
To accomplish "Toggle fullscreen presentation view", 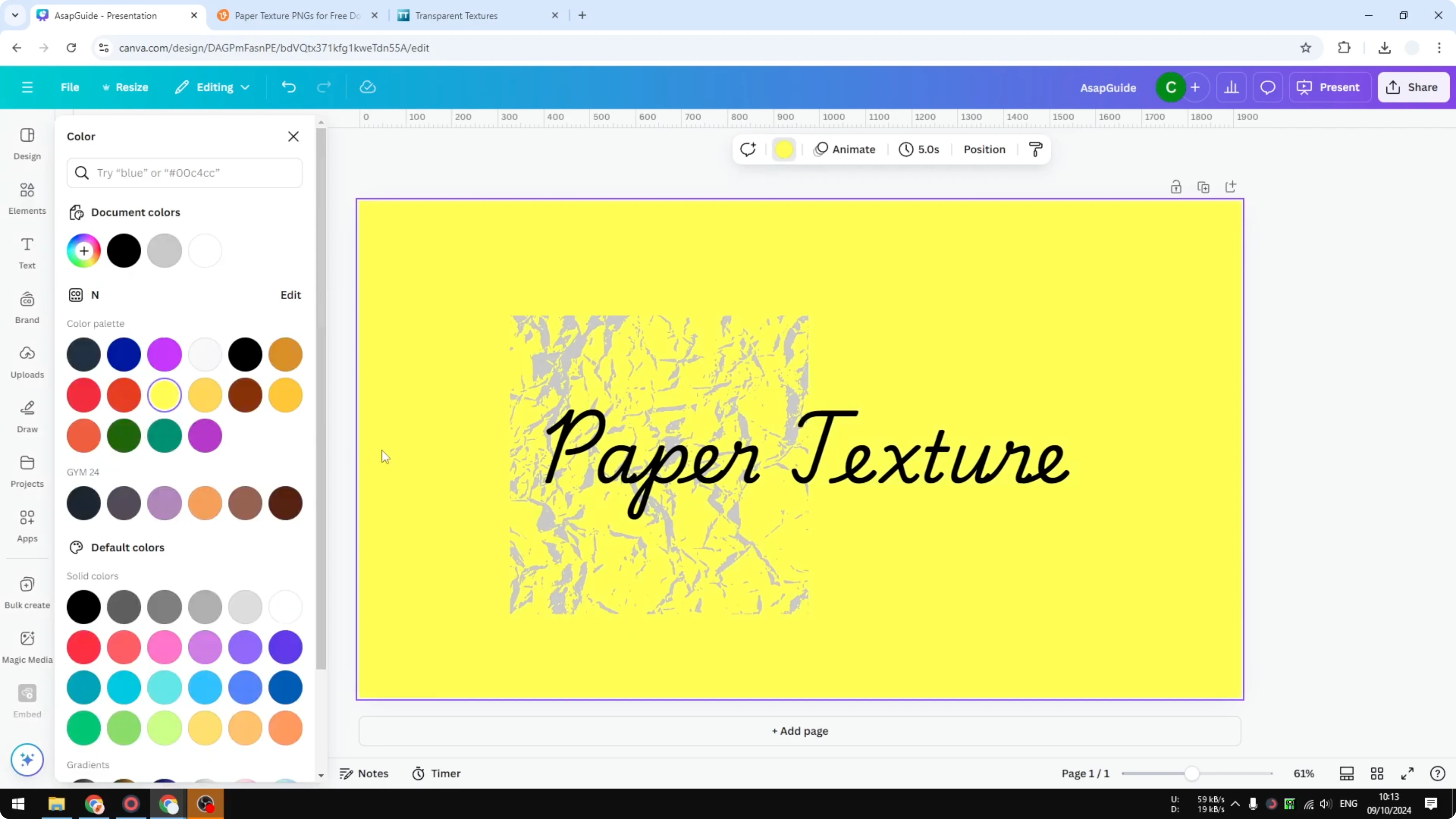I will pyautogui.click(x=1408, y=773).
